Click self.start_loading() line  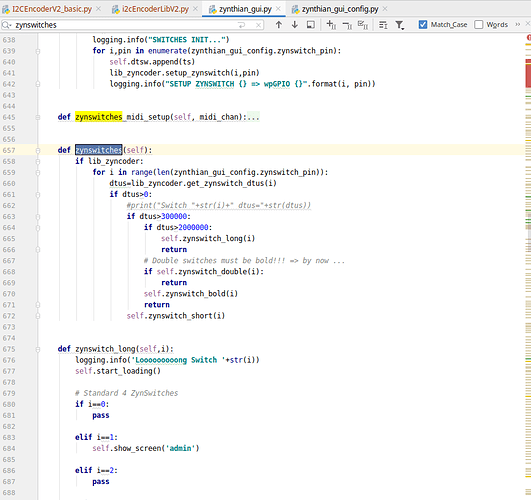pyautogui.click(x=118, y=371)
